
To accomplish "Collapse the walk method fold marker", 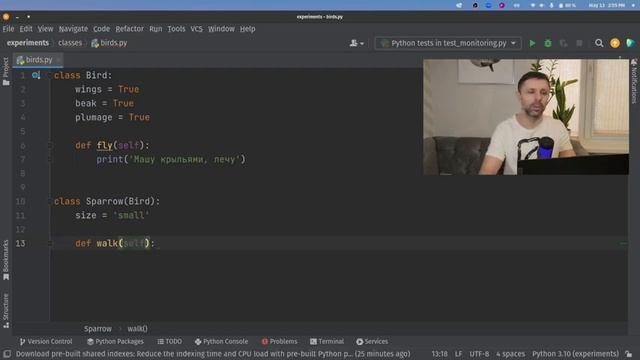I will [x=50, y=243].
